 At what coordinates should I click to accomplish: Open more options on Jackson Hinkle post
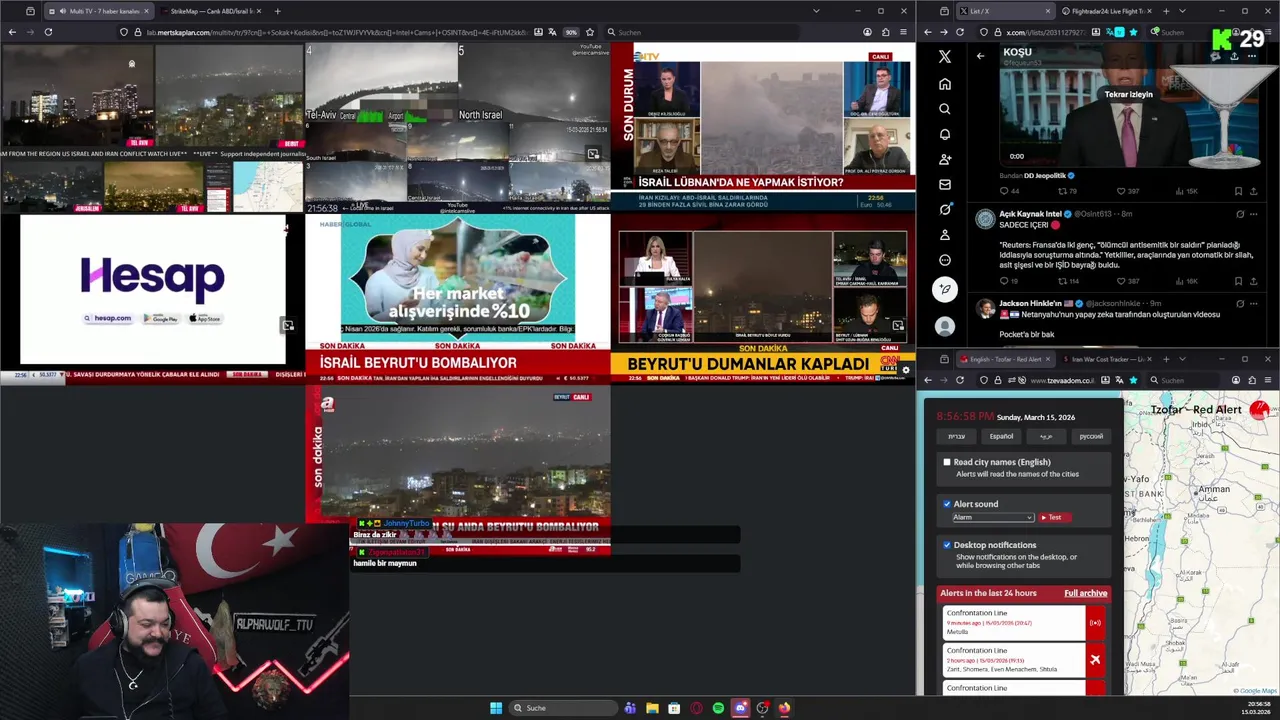point(1252,303)
